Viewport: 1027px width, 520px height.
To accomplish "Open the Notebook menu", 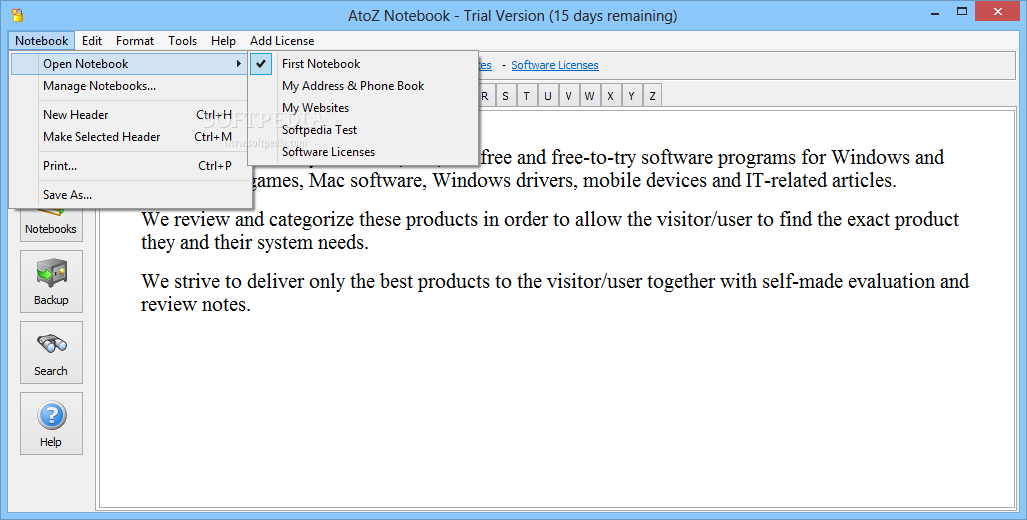I will 42,41.
